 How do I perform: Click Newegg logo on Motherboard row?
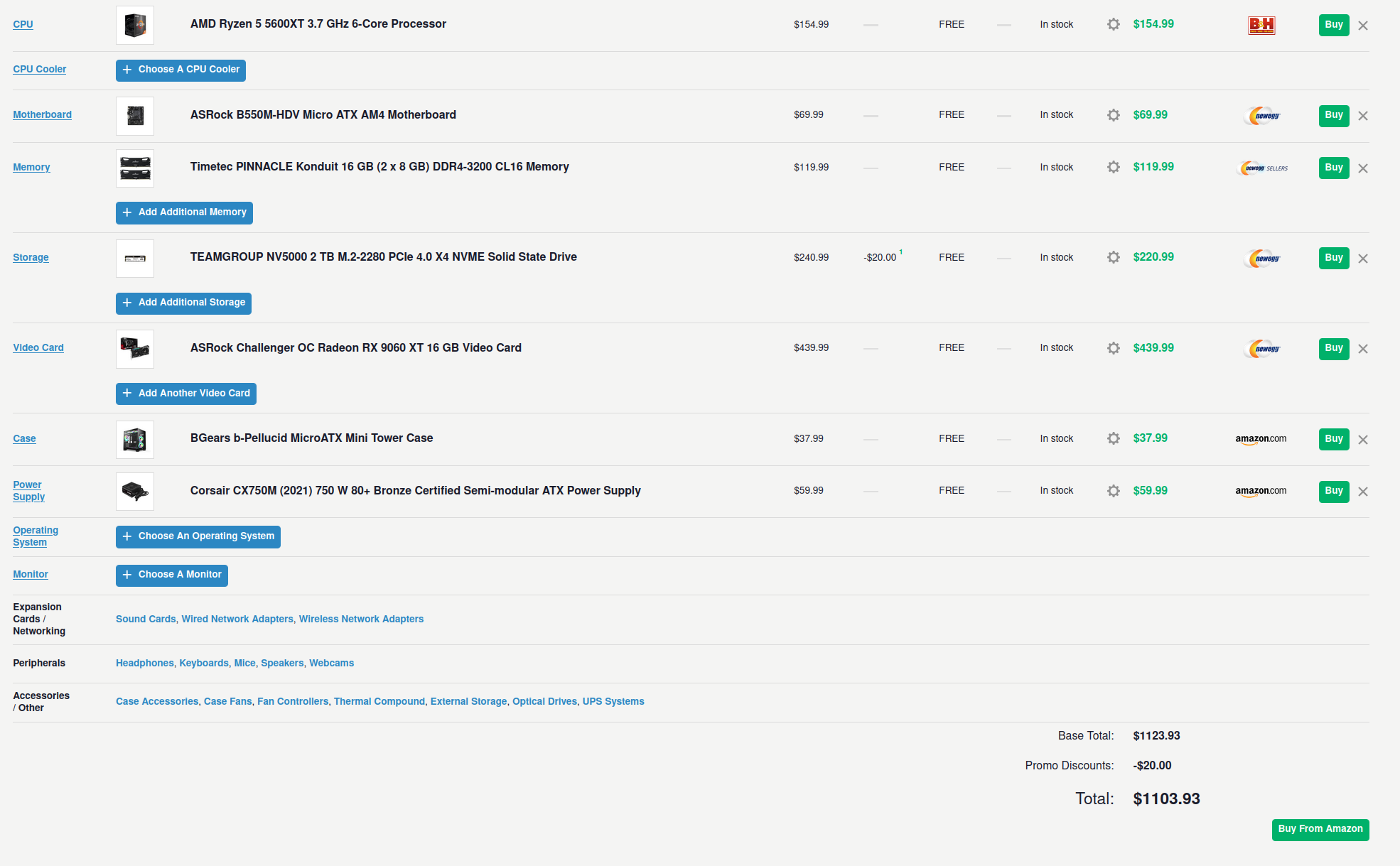[x=1261, y=116]
